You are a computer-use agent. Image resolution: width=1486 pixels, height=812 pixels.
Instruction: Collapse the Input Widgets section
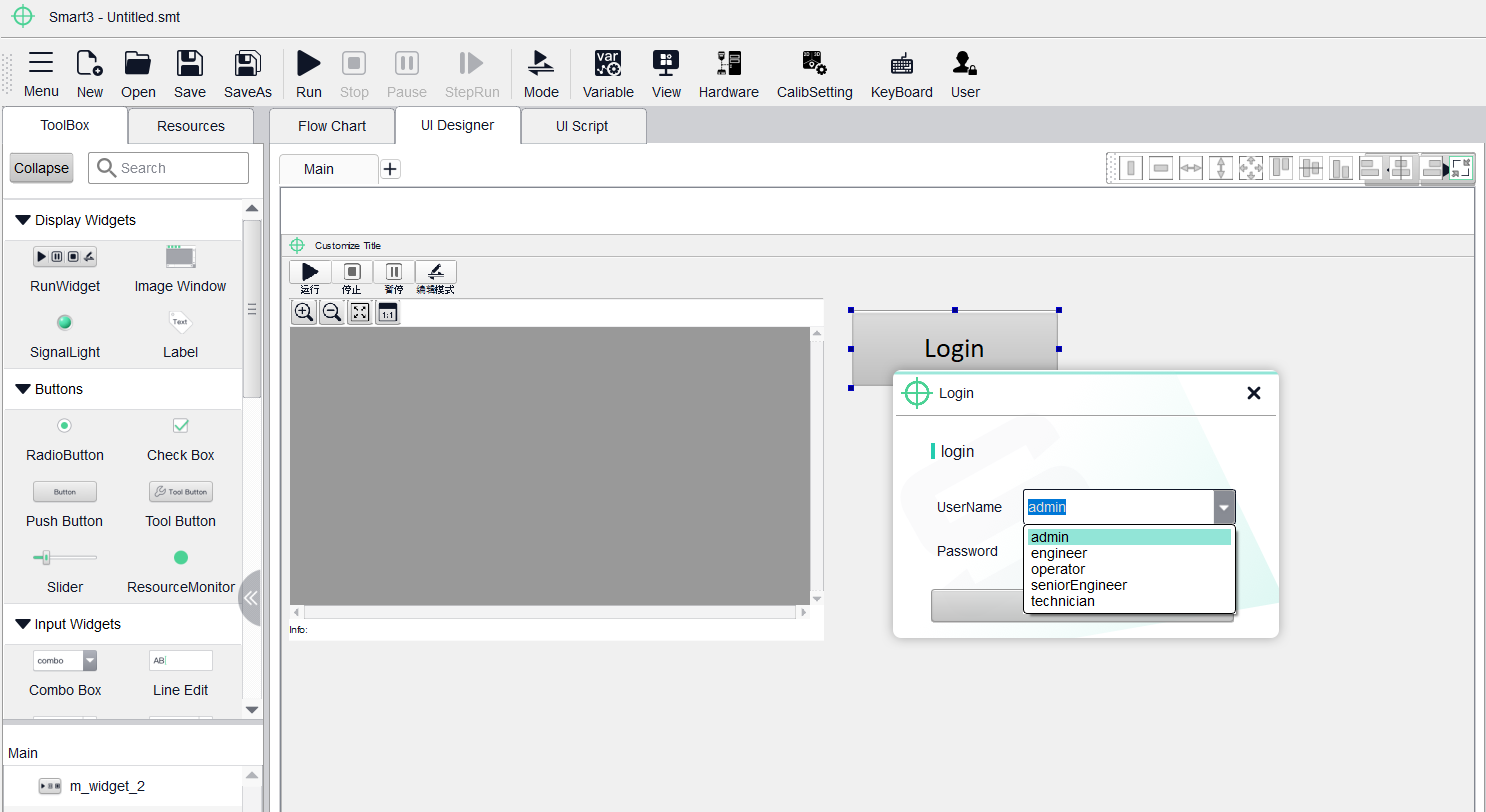(23, 624)
